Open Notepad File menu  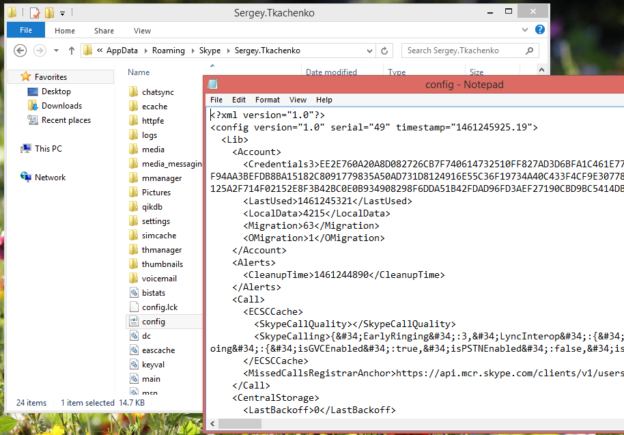click(x=216, y=100)
